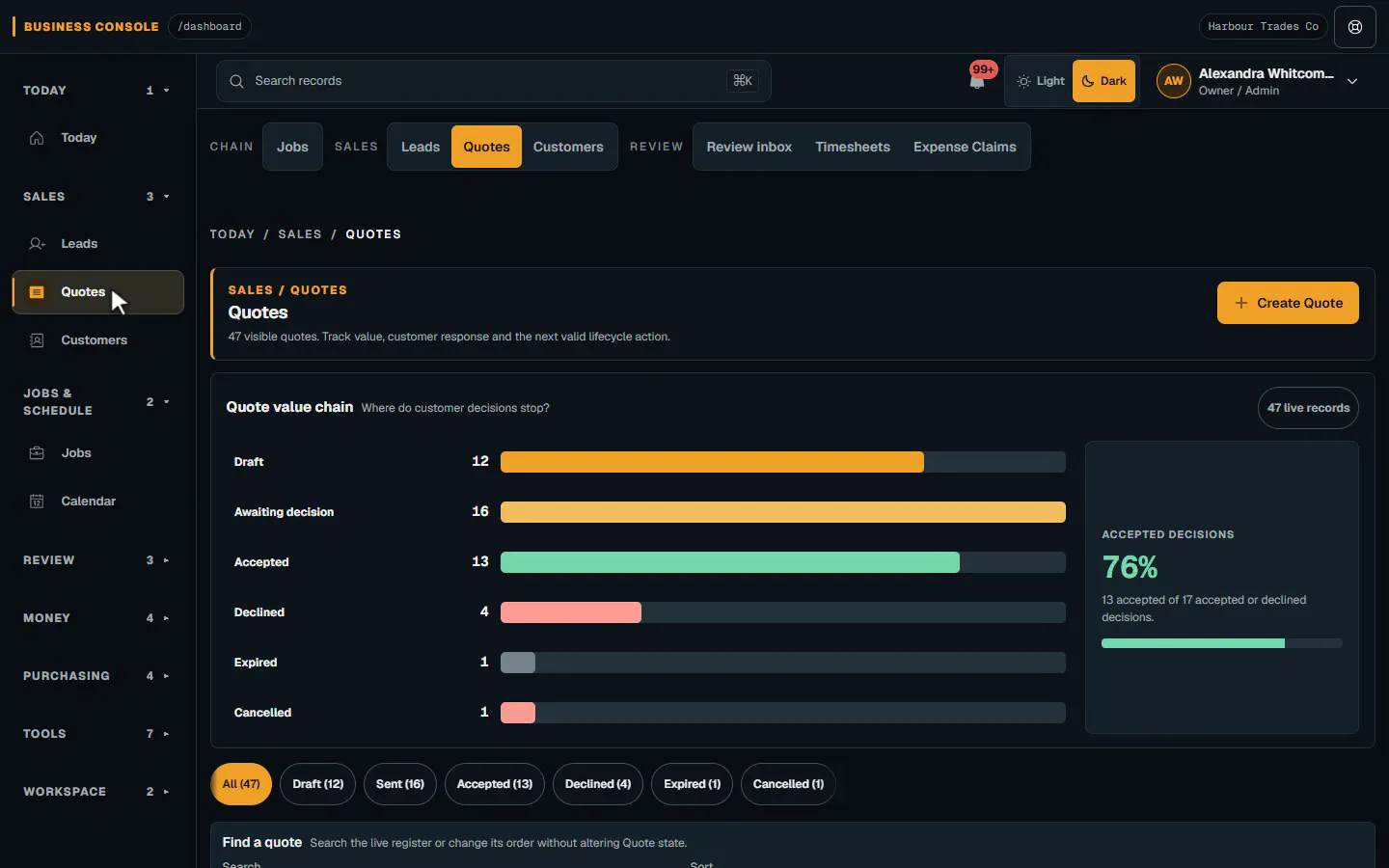The height and width of the screenshot is (868, 1389).
Task: Expand the PURCHASING sidebar section
Action: pos(98,676)
